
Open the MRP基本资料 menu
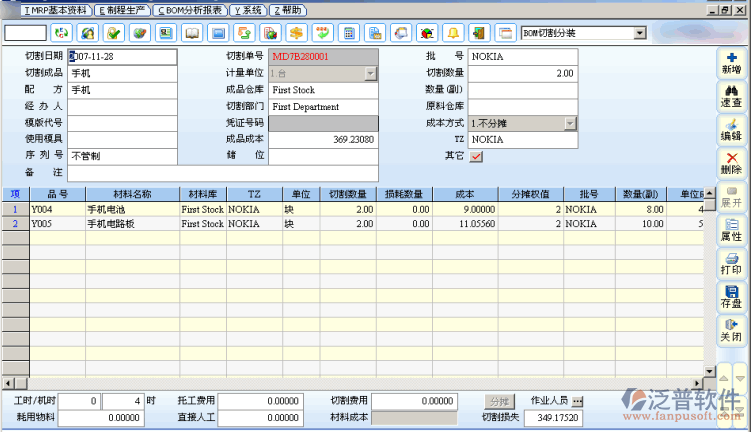coord(52,9)
